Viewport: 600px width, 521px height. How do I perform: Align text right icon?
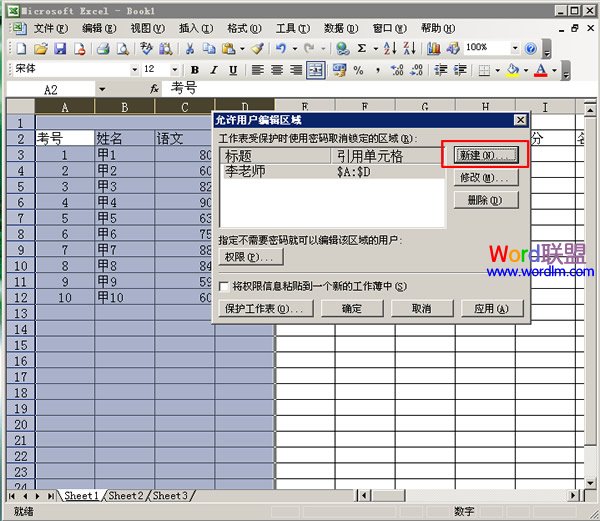coord(296,70)
